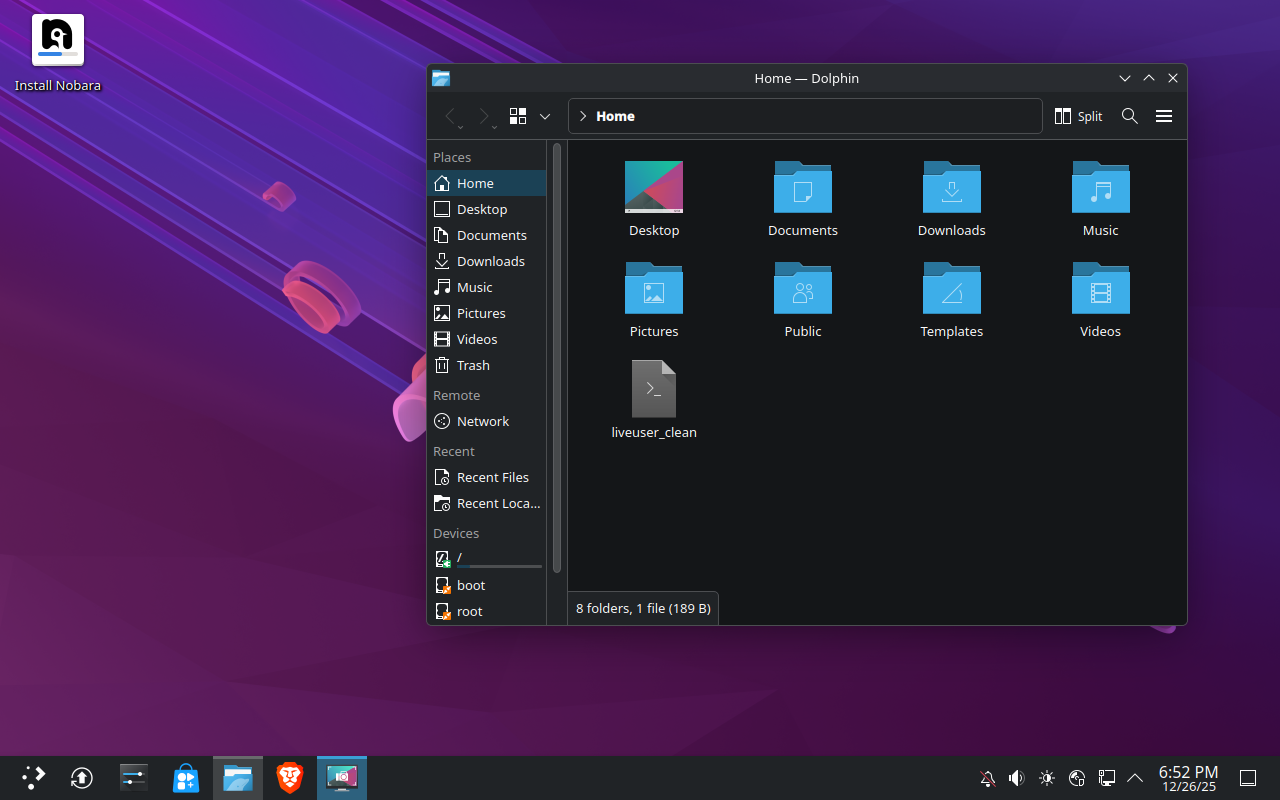This screenshot has height=800, width=1280.
Task: Click the muted notifications bell icon
Action: pyautogui.click(x=987, y=778)
